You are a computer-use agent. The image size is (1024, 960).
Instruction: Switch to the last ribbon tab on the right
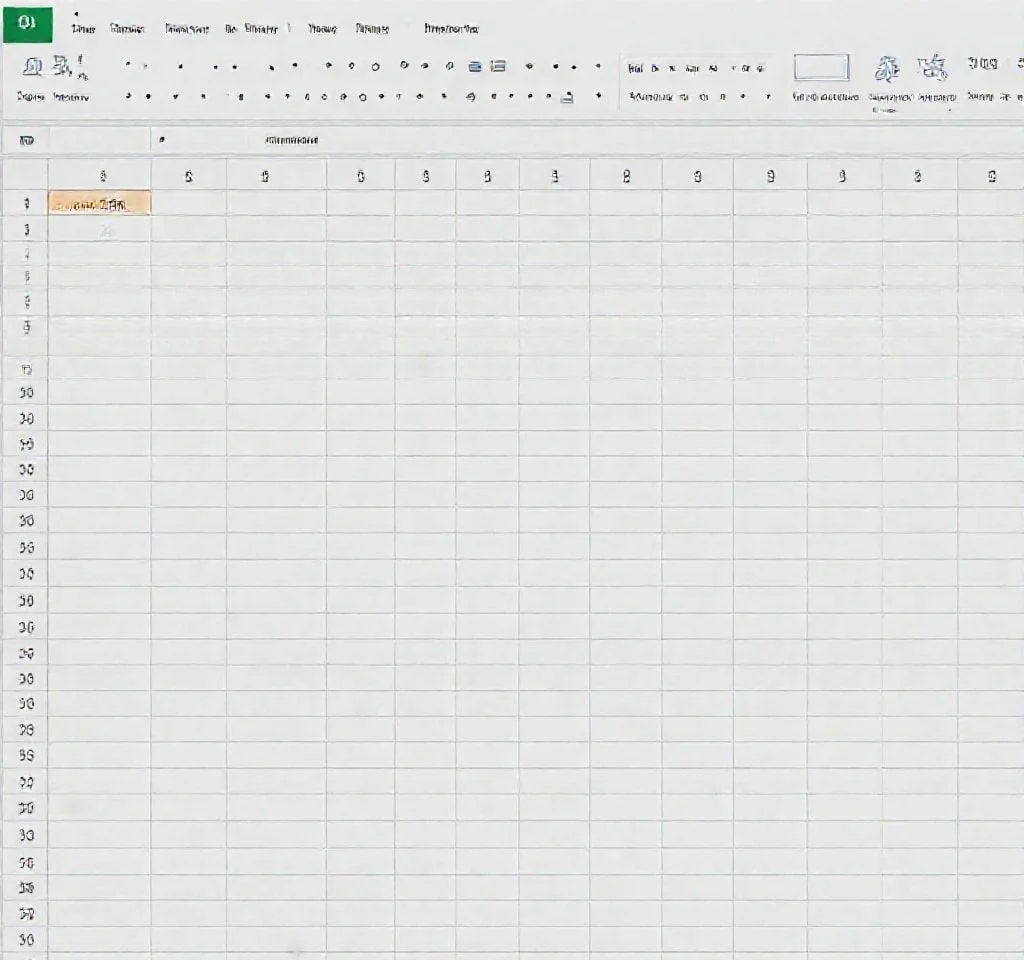coord(451,29)
